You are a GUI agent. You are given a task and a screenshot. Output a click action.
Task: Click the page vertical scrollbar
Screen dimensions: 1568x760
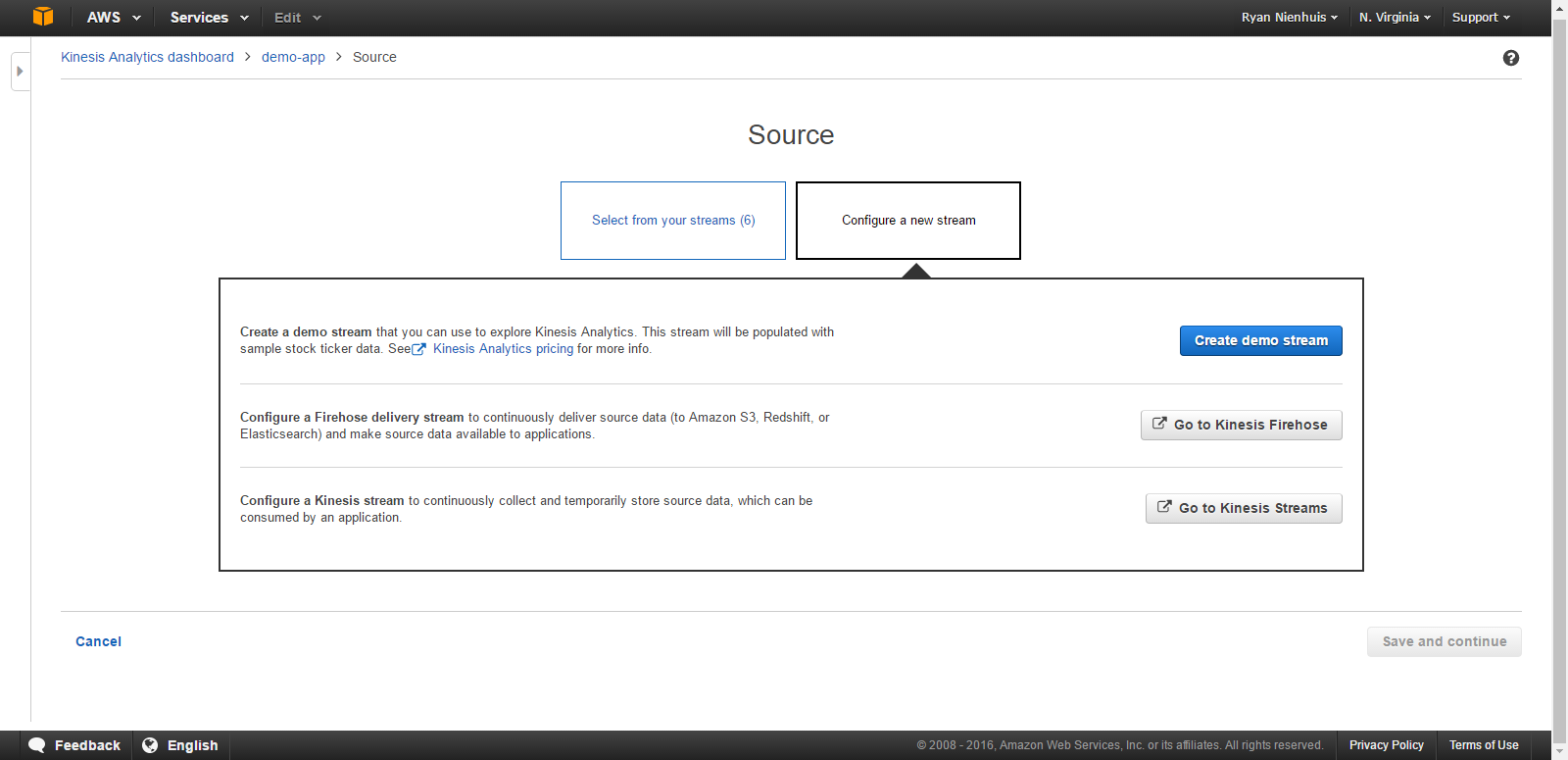[1559, 380]
